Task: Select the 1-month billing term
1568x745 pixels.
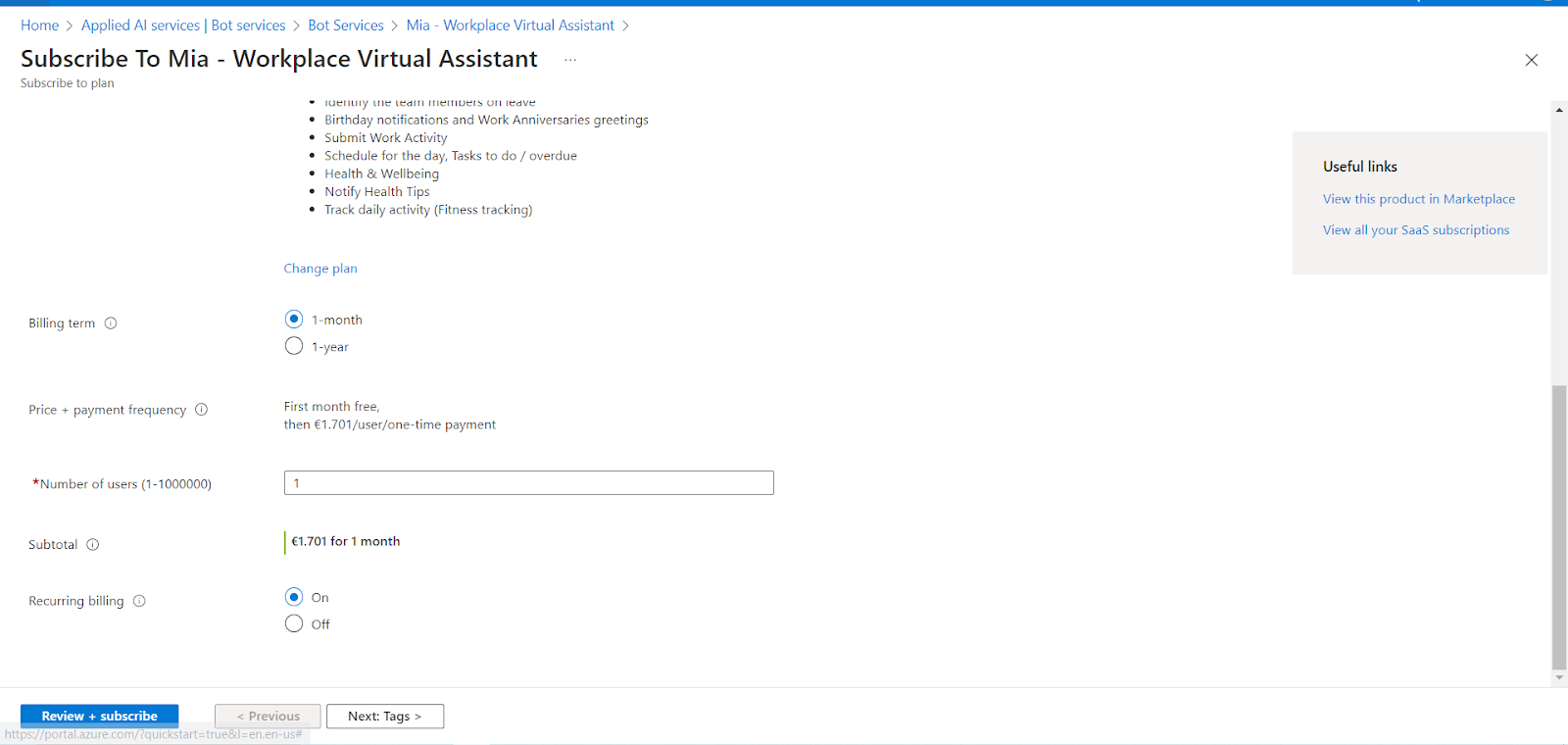Action: point(294,320)
